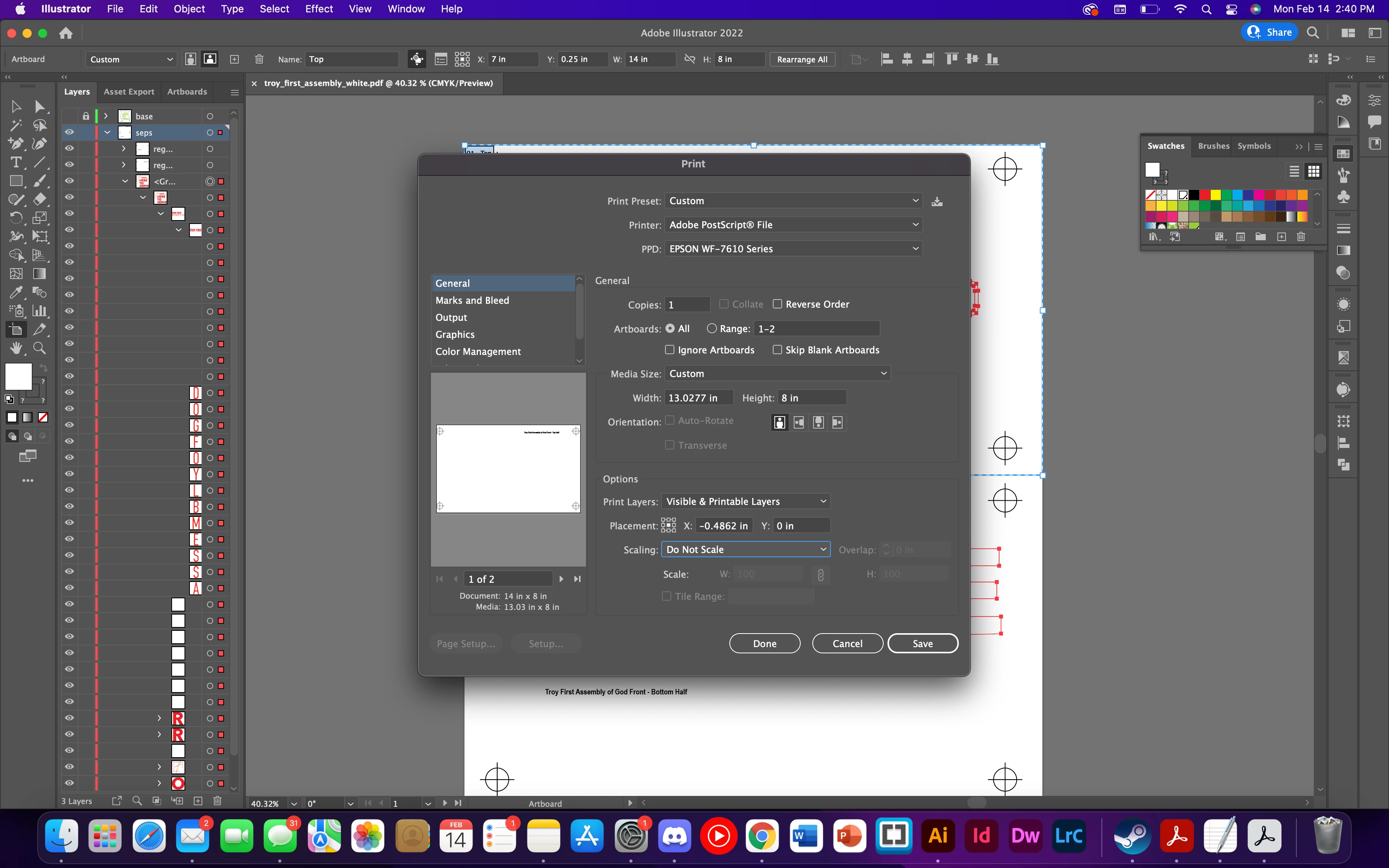The width and height of the screenshot is (1389, 868).
Task: Check Skip Blank Artboards option
Action: click(778, 350)
